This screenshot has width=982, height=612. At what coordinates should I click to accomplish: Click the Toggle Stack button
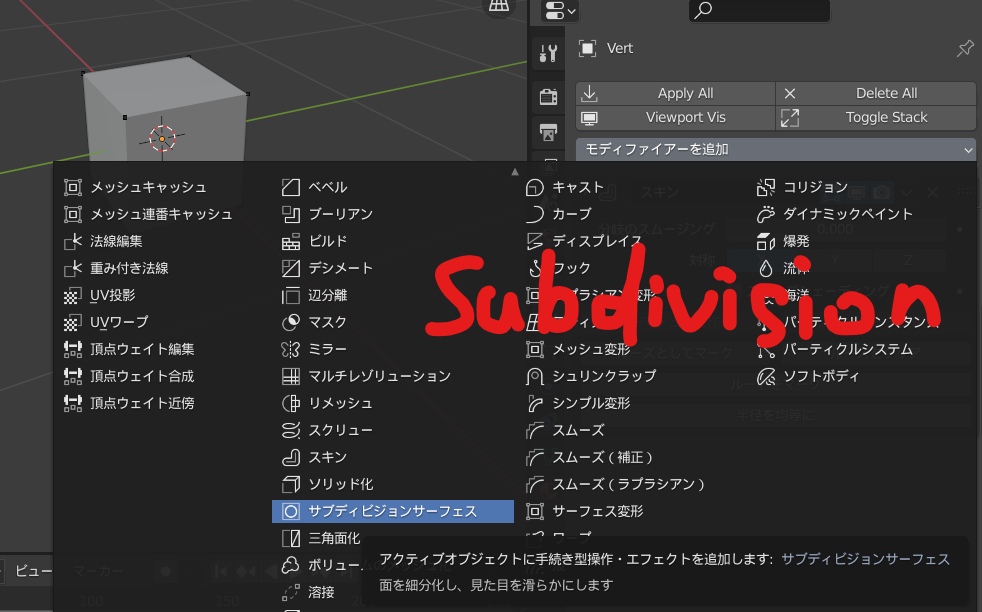pos(876,118)
